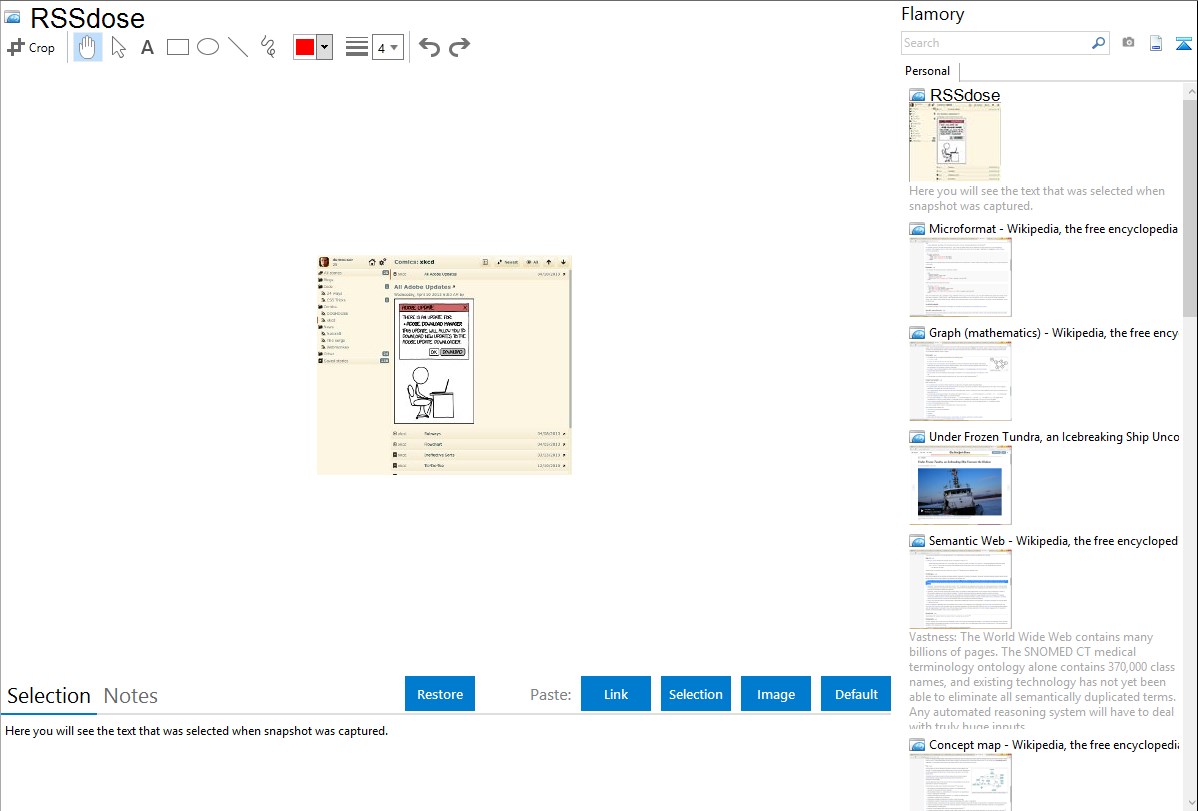Image resolution: width=1198 pixels, height=811 pixels.
Task: Select the Crop tool
Action: [31, 47]
